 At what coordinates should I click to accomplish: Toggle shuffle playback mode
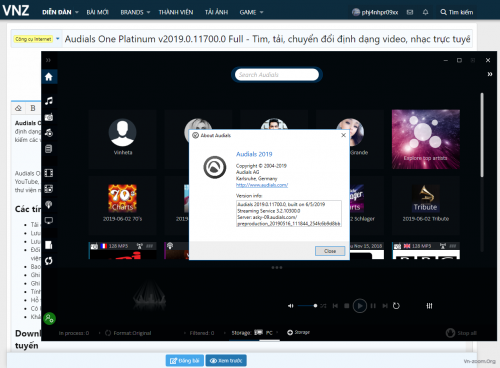tap(323, 306)
